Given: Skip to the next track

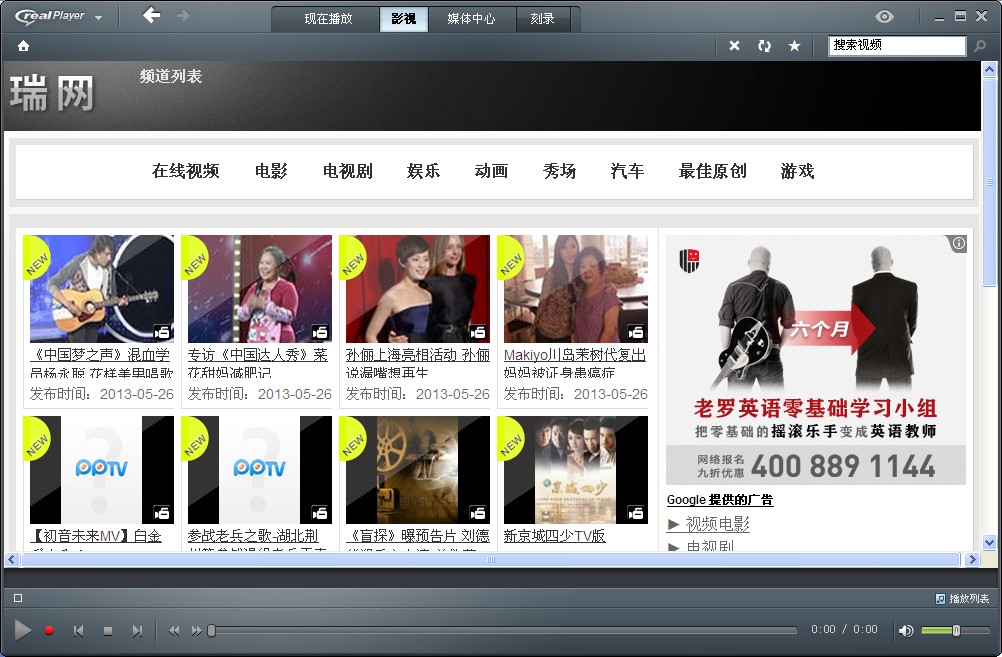Looking at the screenshot, I should 137,630.
